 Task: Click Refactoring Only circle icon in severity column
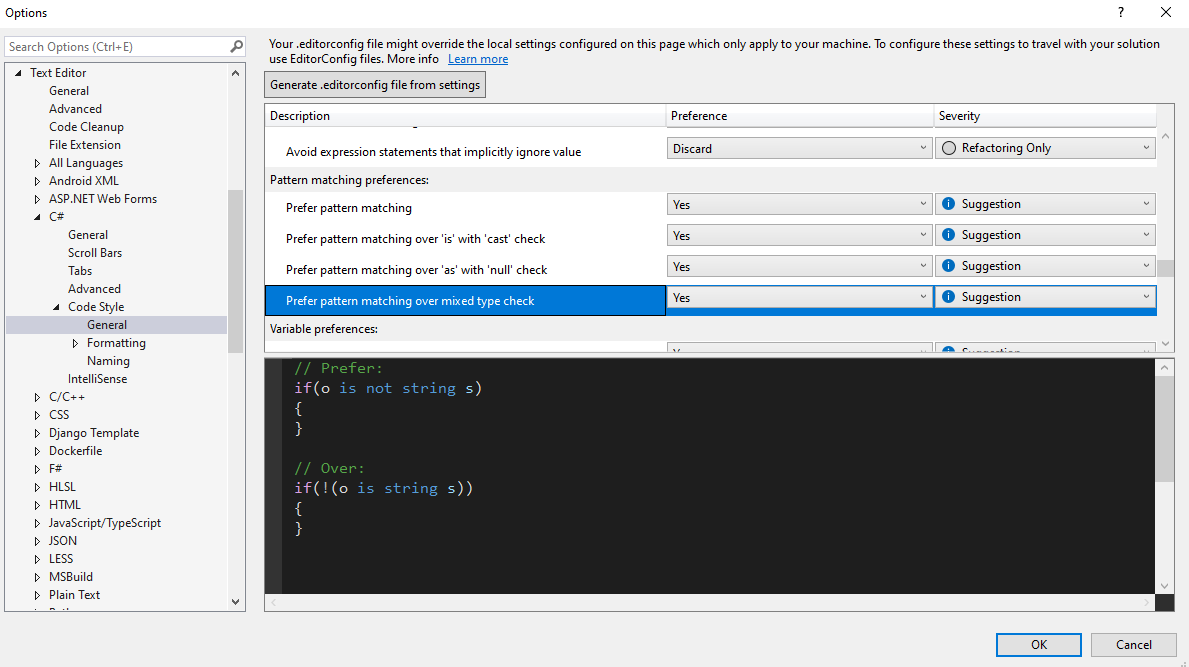click(949, 148)
